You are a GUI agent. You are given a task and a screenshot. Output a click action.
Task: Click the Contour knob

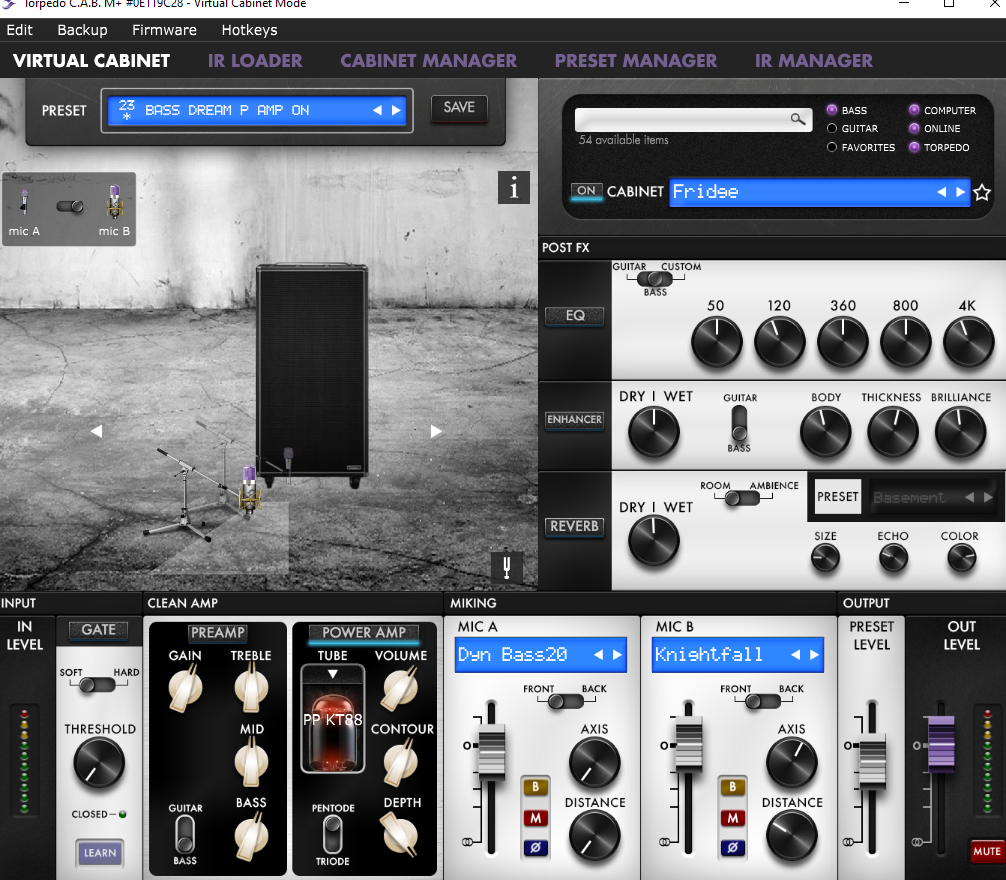point(400,762)
